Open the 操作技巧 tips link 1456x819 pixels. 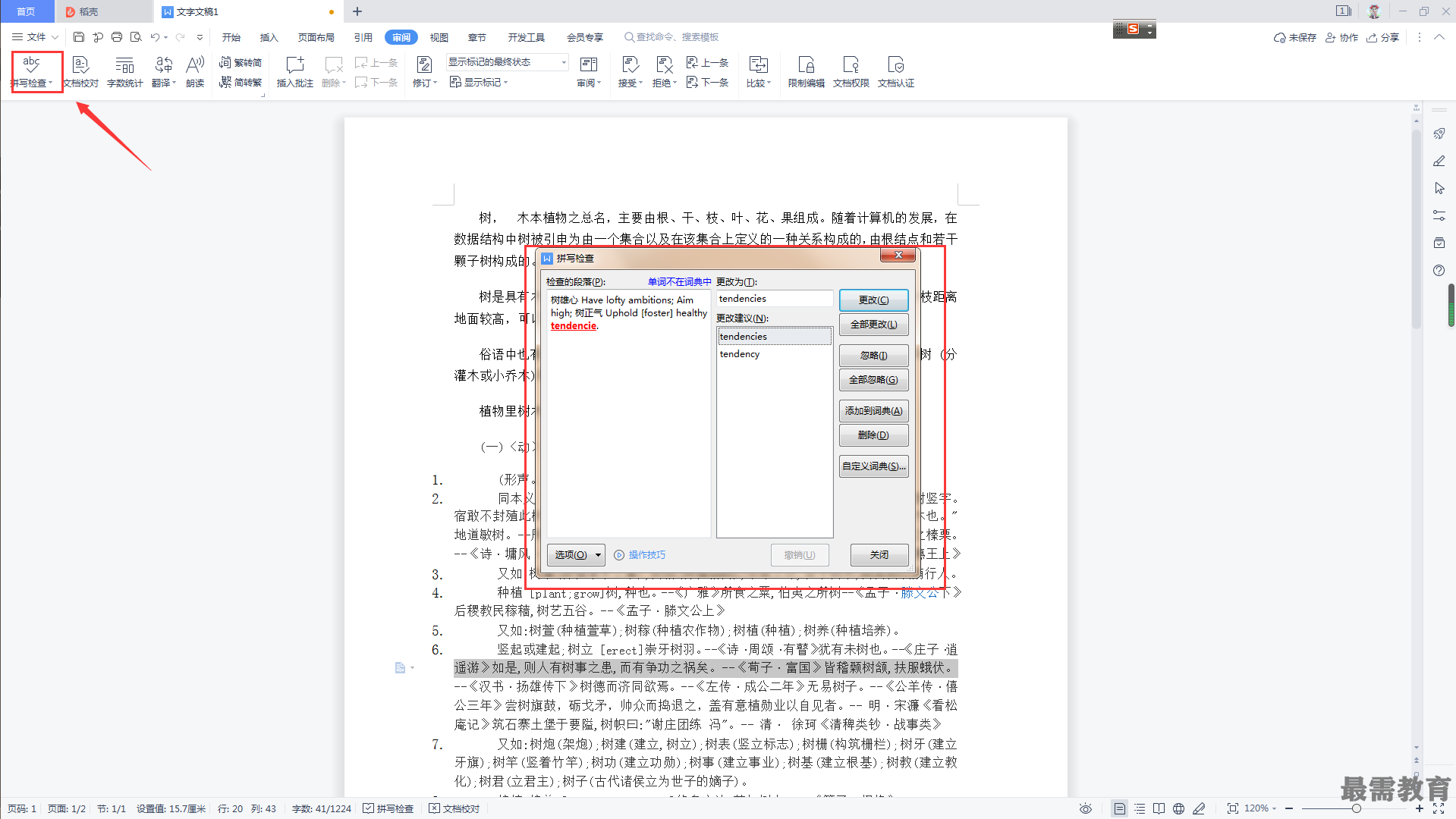click(x=640, y=555)
